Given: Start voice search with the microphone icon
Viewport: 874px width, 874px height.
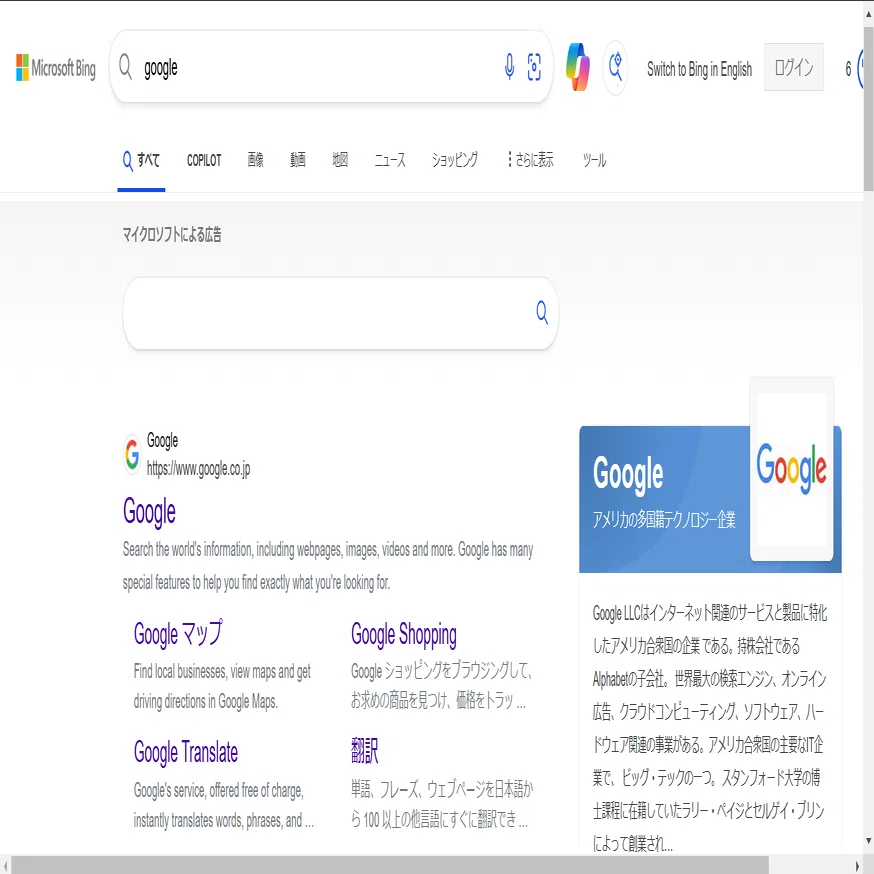Looking at the screenshot, I should click(509, 67).
